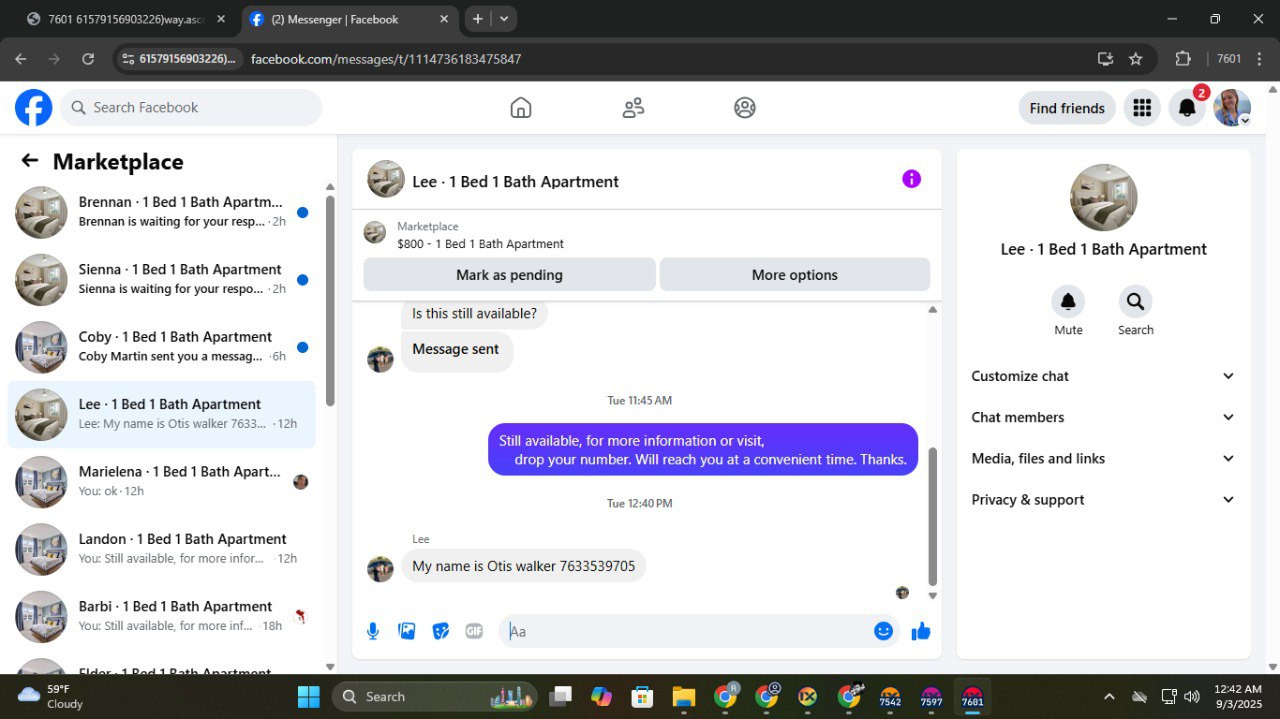The image size is (1280, 719).
Task: Open browser extensions puzzle icon
Action: tap(1183, 59)
